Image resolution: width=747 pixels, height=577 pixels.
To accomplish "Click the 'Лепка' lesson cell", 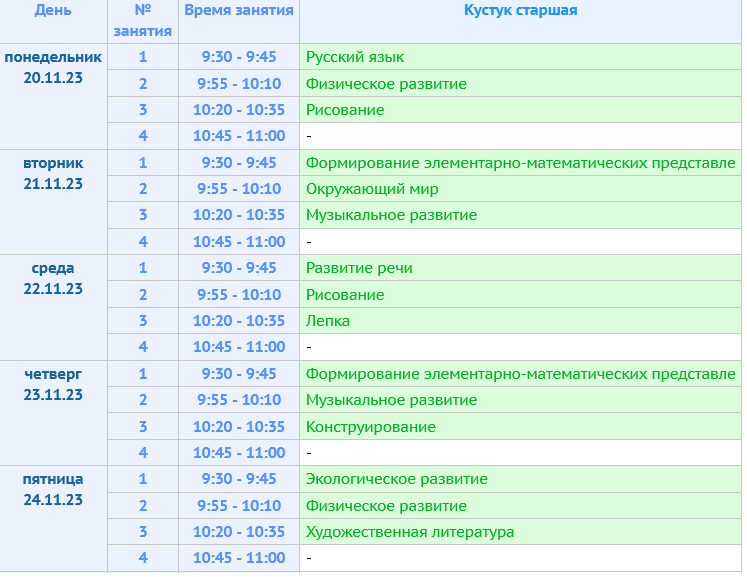I will tap(328, 321).
